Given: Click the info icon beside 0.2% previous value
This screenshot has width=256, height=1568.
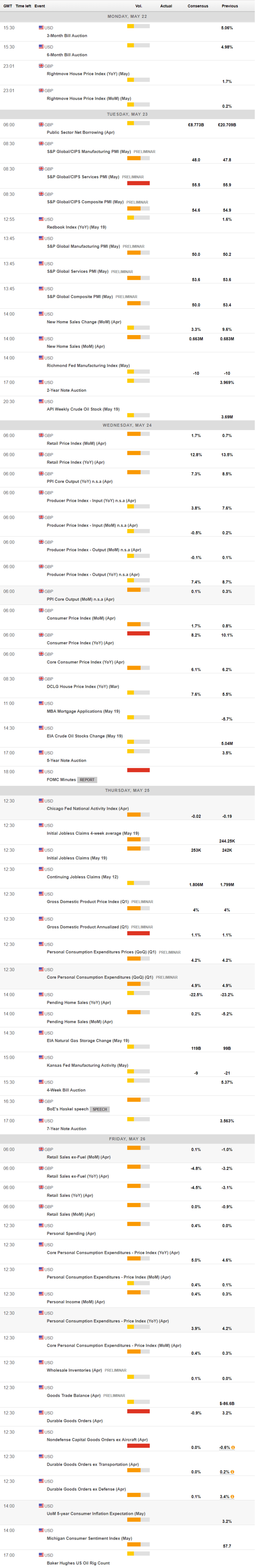Looking at the screenshot, I should point(233,1472).
